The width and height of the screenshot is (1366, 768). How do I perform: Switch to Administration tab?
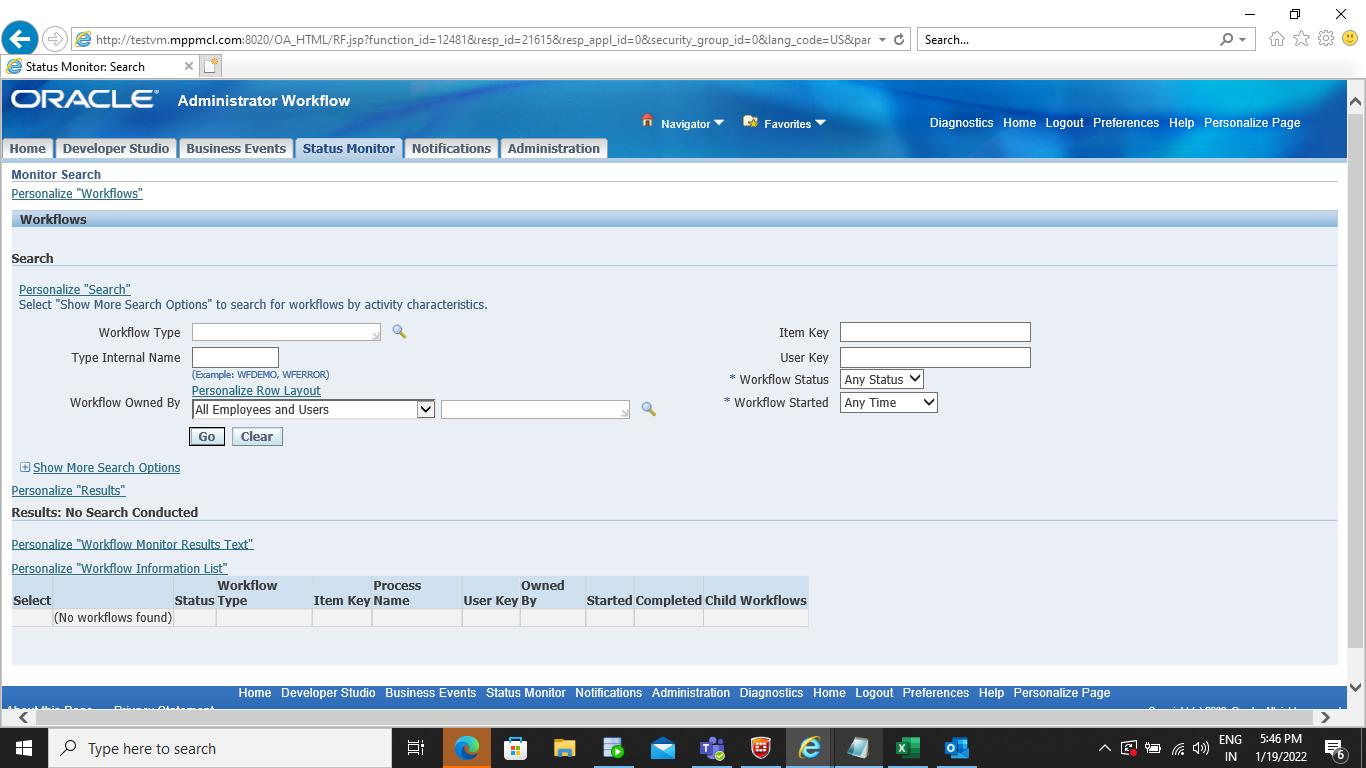(x=554, y=148)
